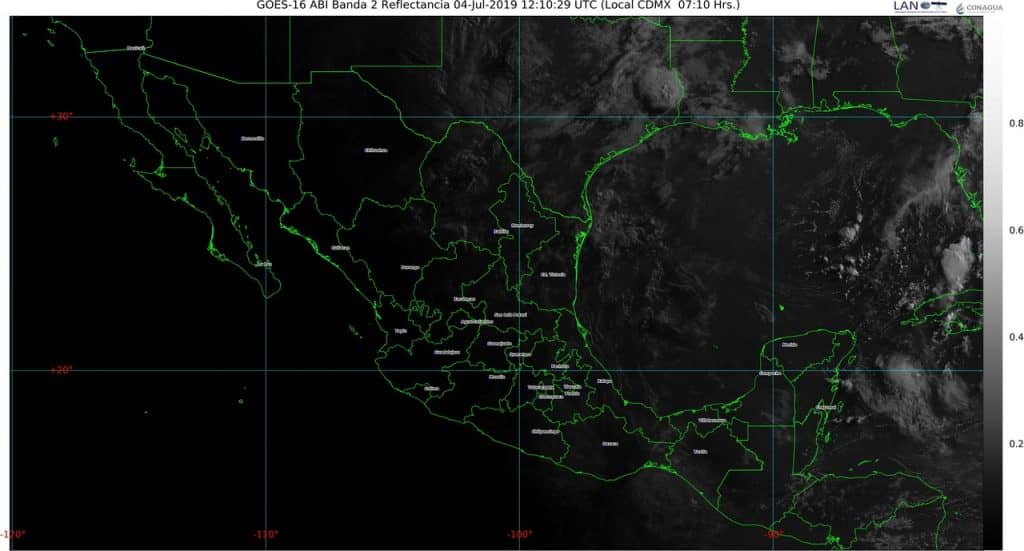Click the red +20° latitude label

tap(61, 370)
